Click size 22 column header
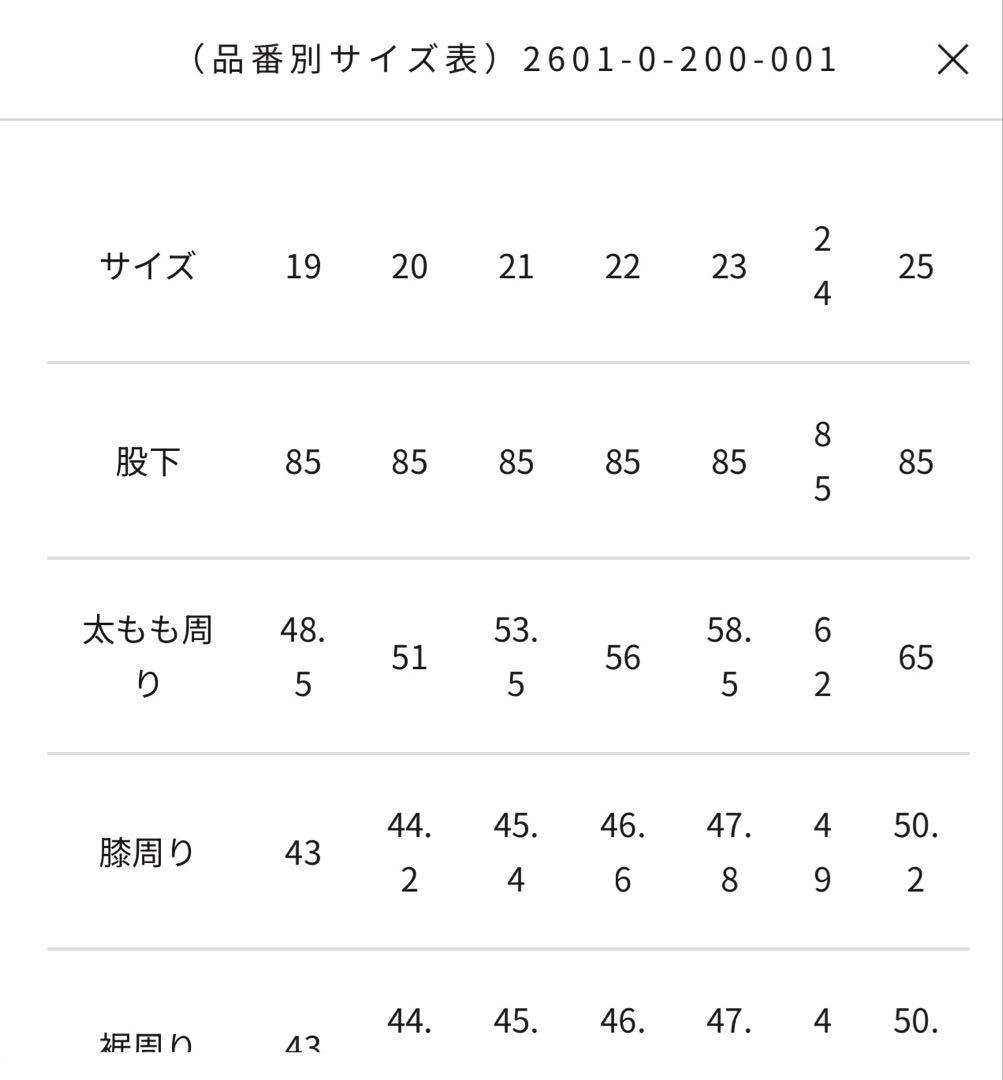1003x1080 pixels. point(622,267)
